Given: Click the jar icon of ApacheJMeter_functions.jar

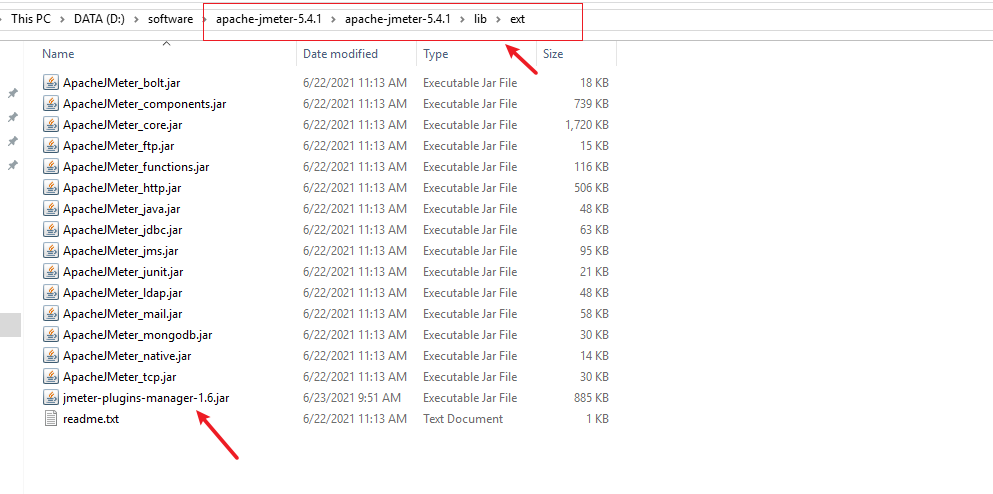Looking at the screenshot, I should click(x=51, y=167).
